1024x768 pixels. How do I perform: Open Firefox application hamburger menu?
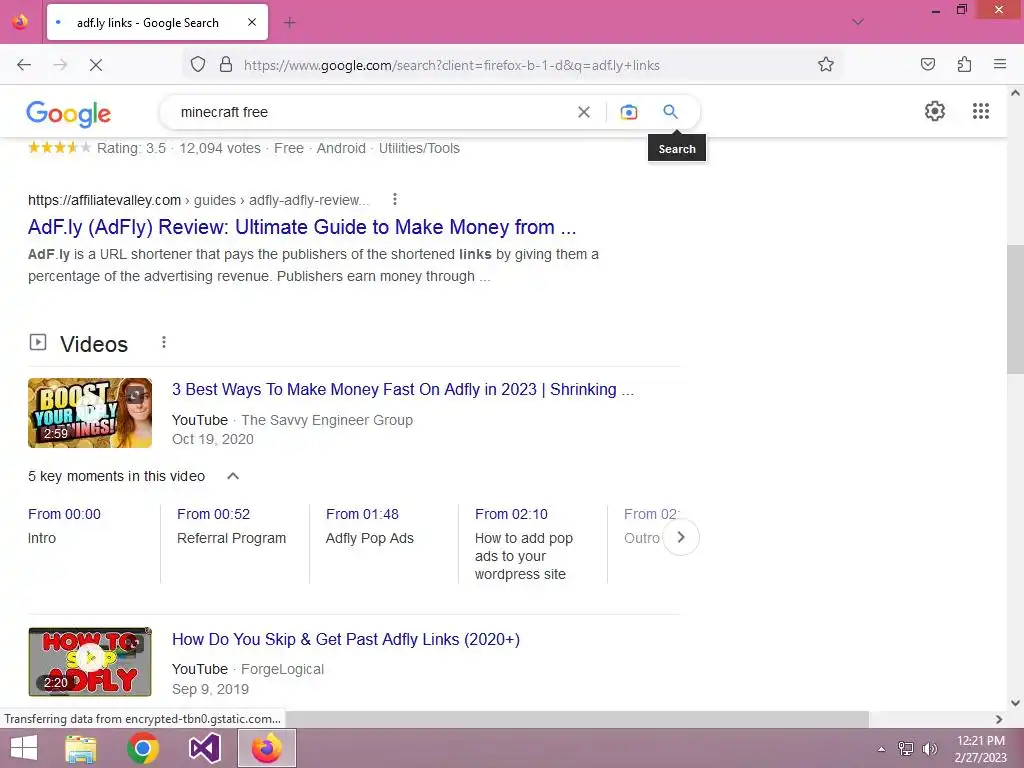(1000, 64)
